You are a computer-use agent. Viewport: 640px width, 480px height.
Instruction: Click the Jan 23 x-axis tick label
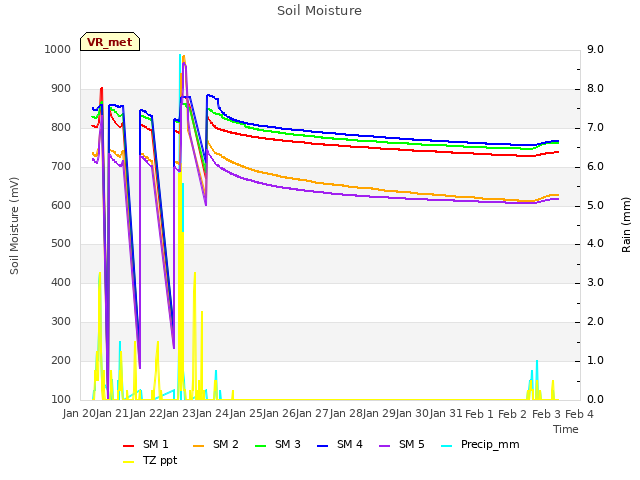point(179,414)
